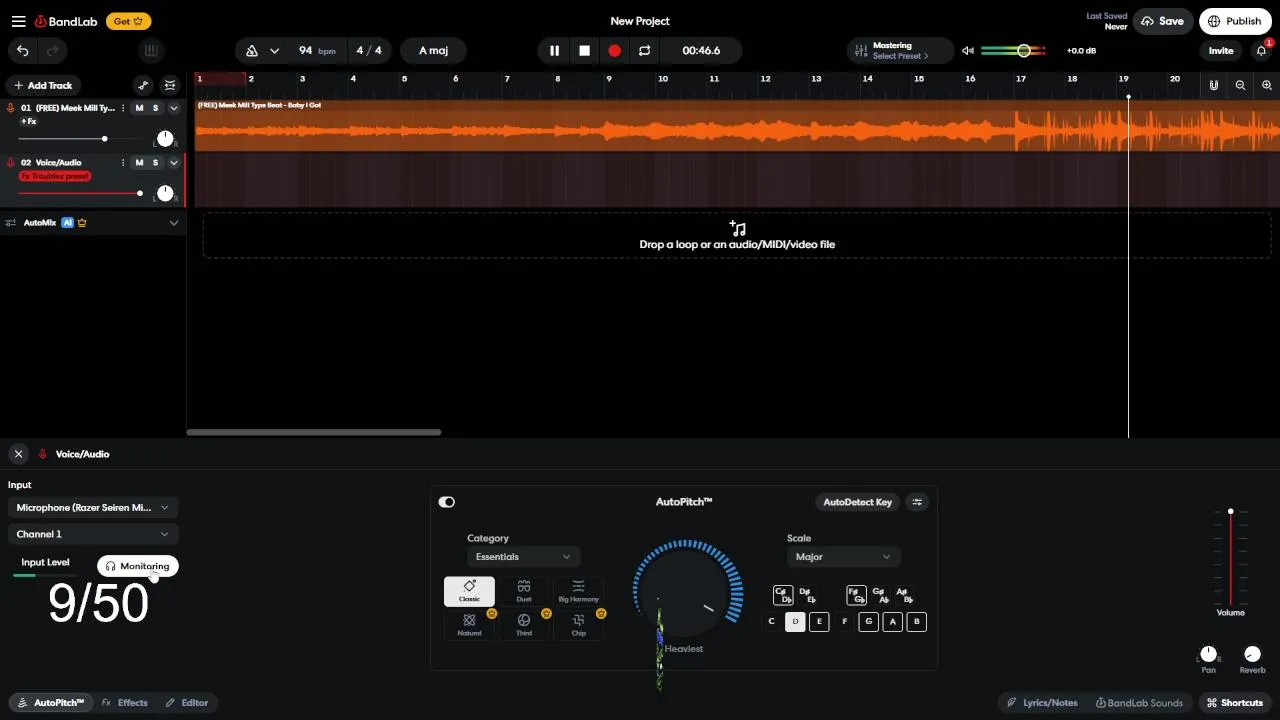1280x720 pixels.
Task: Add a new track
Action: (44, 86)
